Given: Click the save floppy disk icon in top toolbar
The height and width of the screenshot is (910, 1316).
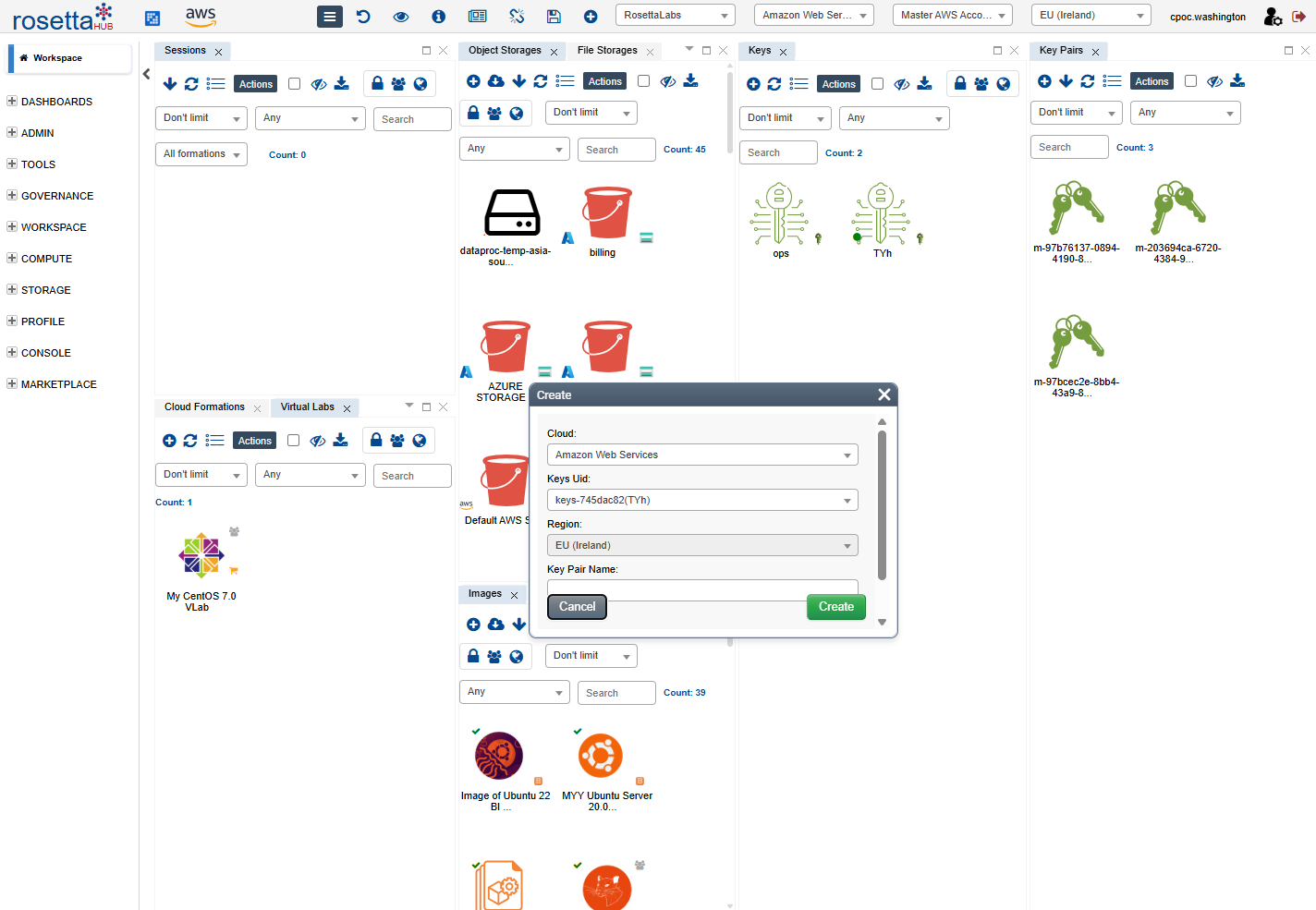Looking at the screenshot, I should tap(554, 17).
